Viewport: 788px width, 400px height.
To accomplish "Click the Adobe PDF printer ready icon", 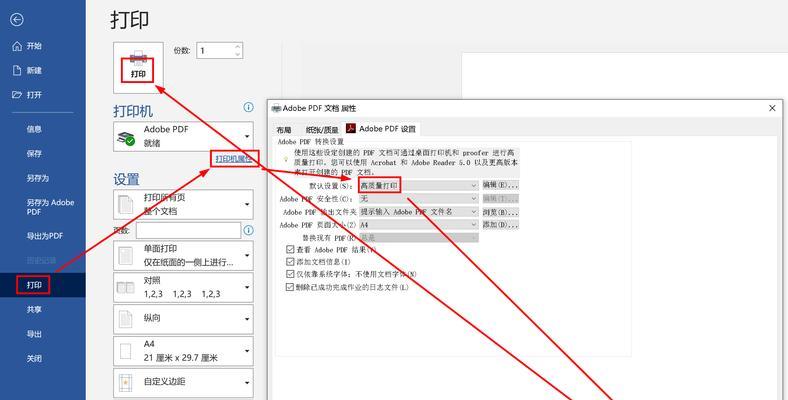I will tap(126, 137).
